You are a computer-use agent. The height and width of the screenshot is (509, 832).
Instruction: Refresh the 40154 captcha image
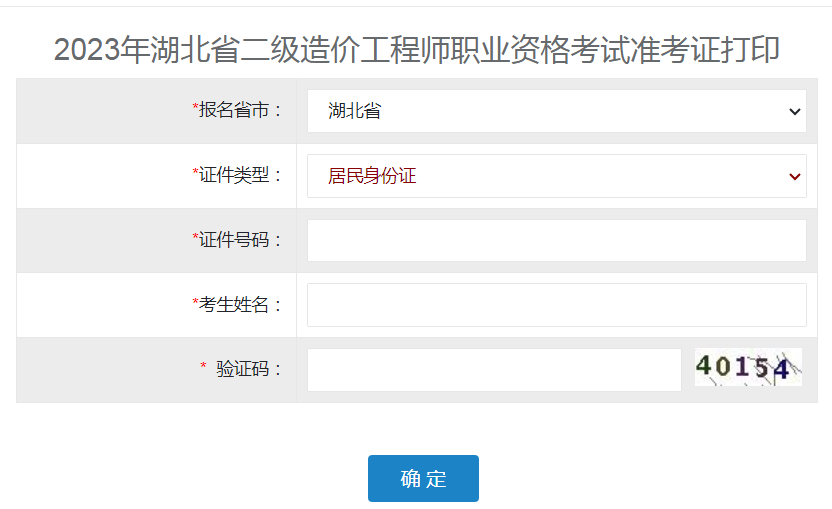(x=748, y=367)
